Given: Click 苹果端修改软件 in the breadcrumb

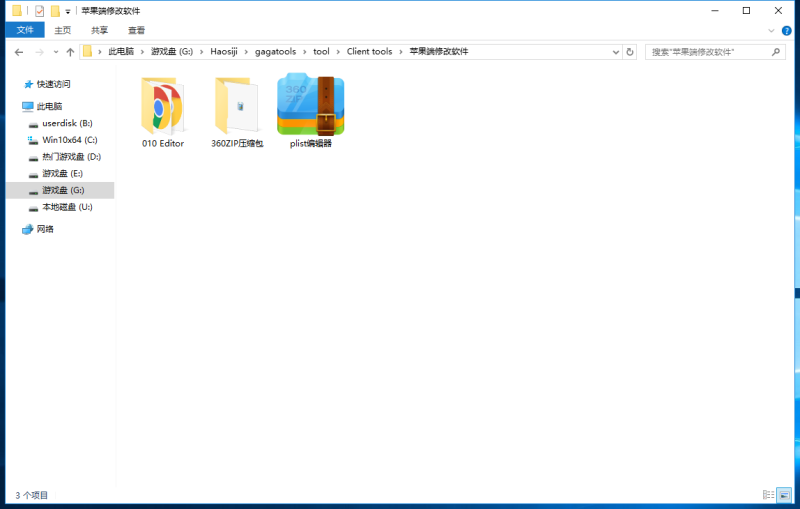Looking at the screenshot, I should (439, 52).
